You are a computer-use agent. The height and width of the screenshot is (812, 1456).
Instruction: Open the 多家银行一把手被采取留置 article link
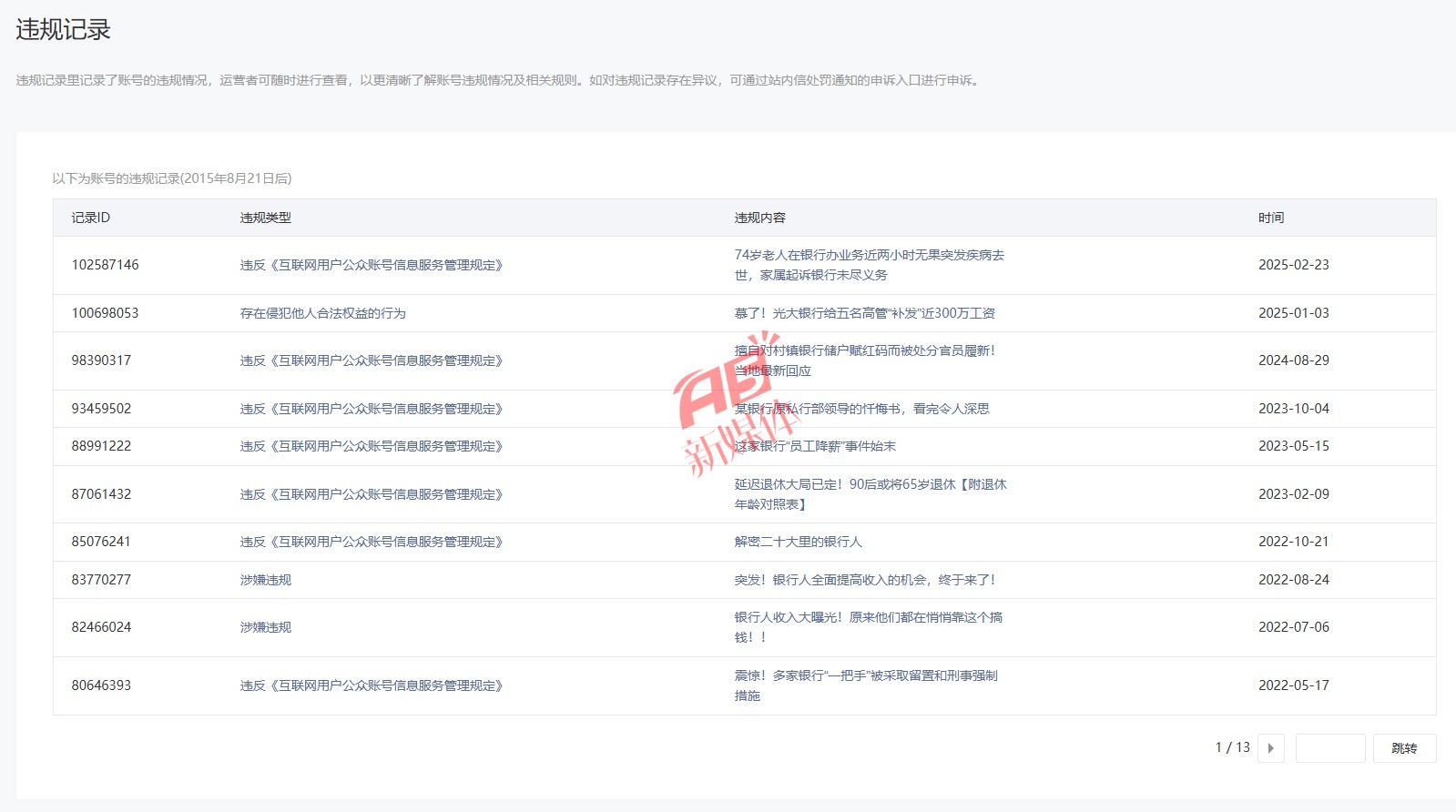point(865,685)
